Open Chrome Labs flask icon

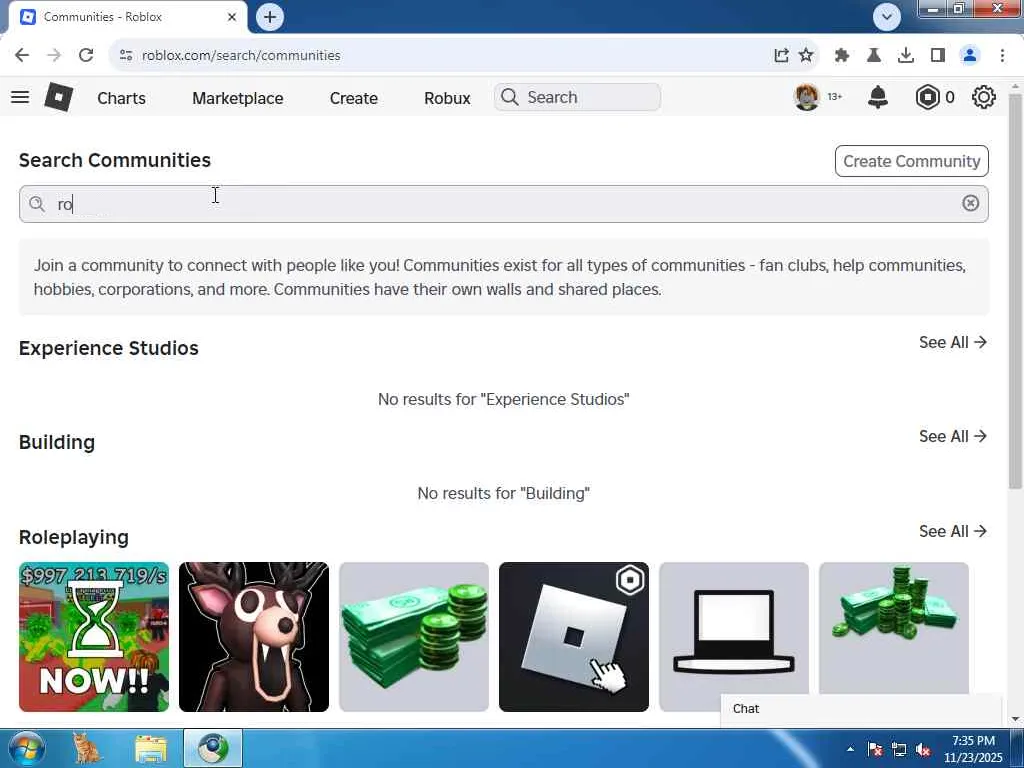pyautogui.click(x=874, y=56)
